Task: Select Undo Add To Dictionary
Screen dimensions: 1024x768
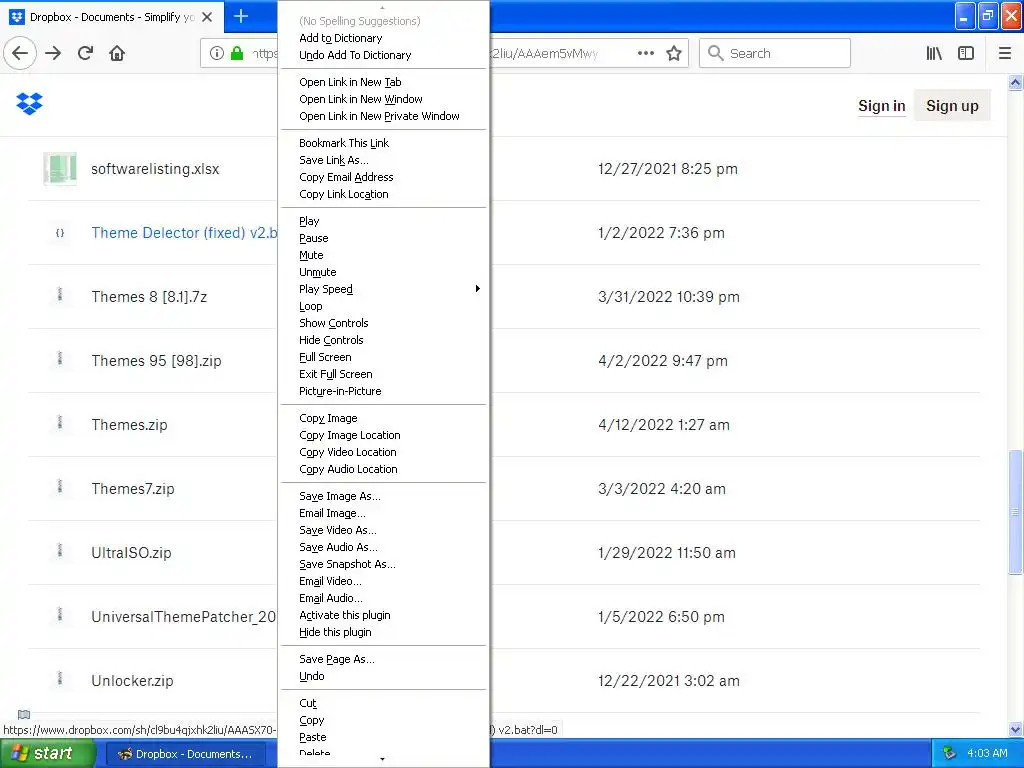Action: coord(355,55)
